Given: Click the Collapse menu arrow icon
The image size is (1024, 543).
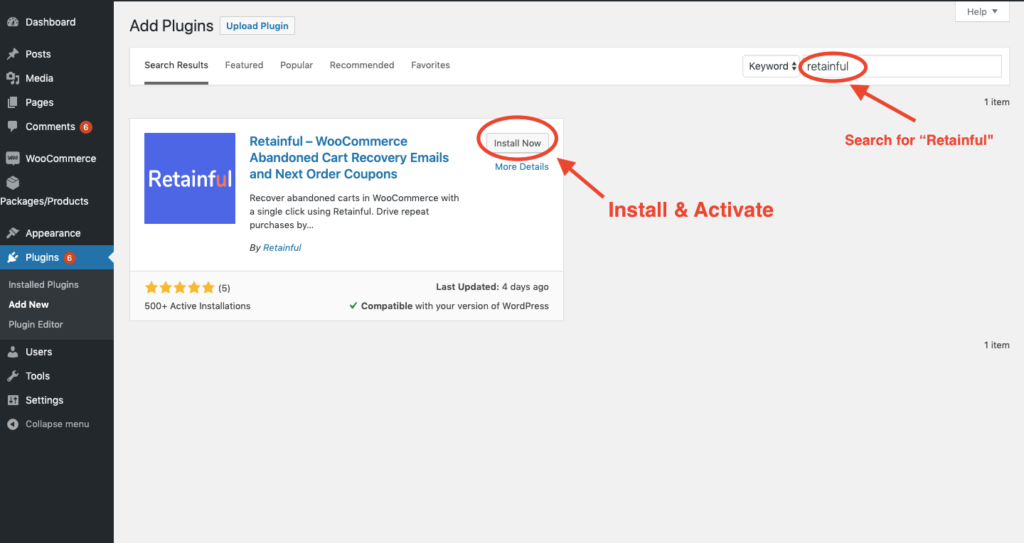Looking at the screenshot, I should [12, 424].
